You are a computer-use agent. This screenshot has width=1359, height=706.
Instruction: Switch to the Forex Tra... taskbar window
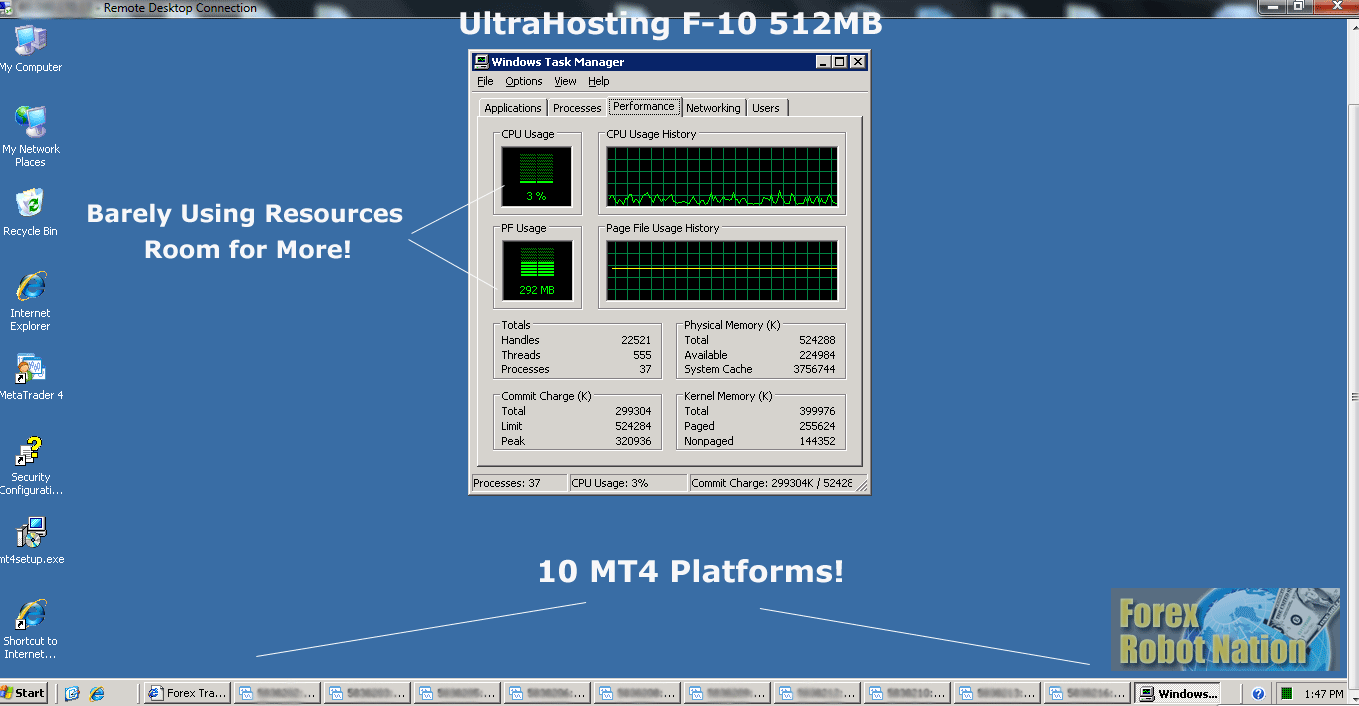187,693
